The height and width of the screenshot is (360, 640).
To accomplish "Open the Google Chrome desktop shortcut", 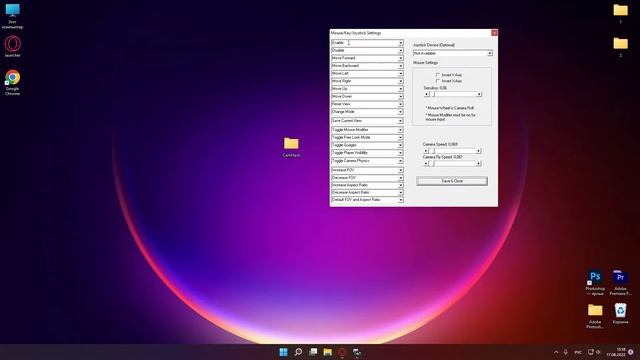I will coord(12,82).
